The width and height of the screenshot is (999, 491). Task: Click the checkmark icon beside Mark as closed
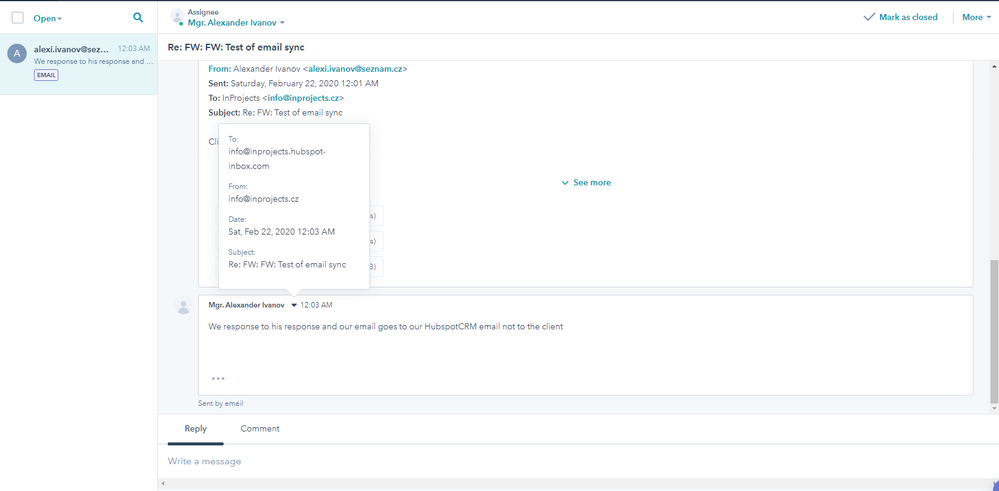pos(869,17)
